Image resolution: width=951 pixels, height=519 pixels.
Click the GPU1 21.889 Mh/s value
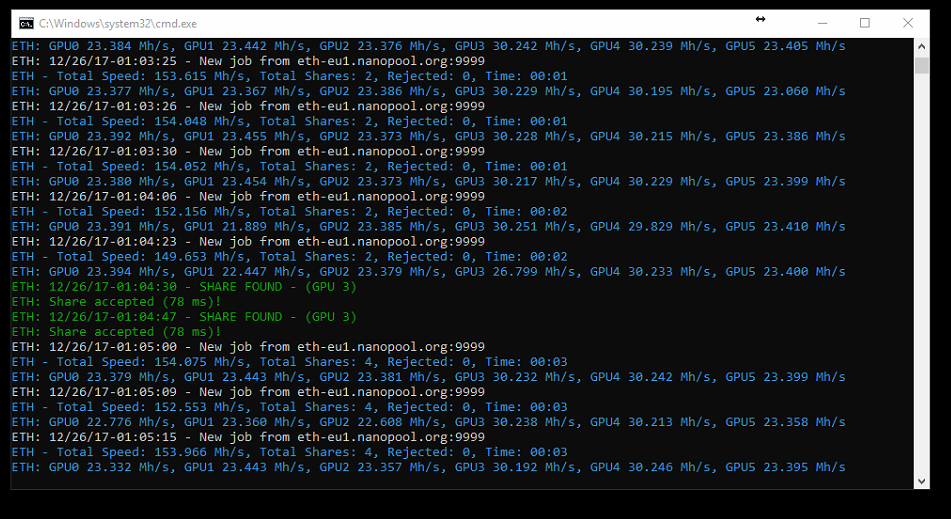click(x=246, y=227)
